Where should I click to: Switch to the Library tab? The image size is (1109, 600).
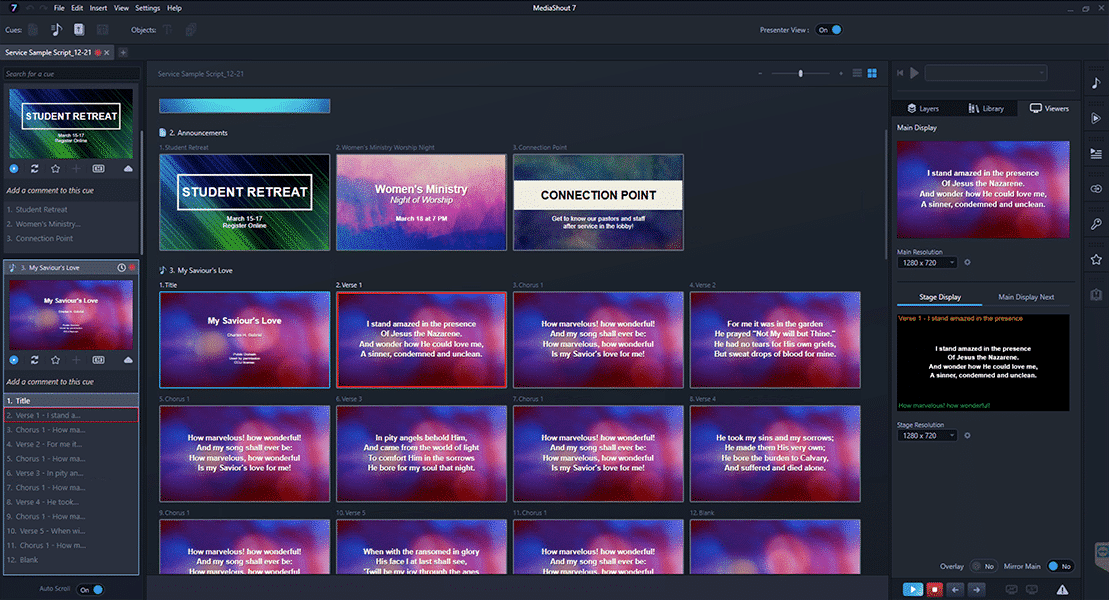pyautogui.click(x=985, y=108)
